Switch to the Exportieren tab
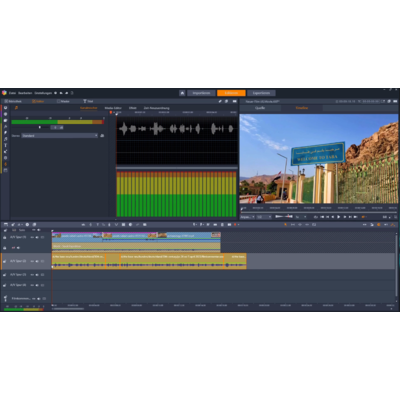 click(261, 93)
